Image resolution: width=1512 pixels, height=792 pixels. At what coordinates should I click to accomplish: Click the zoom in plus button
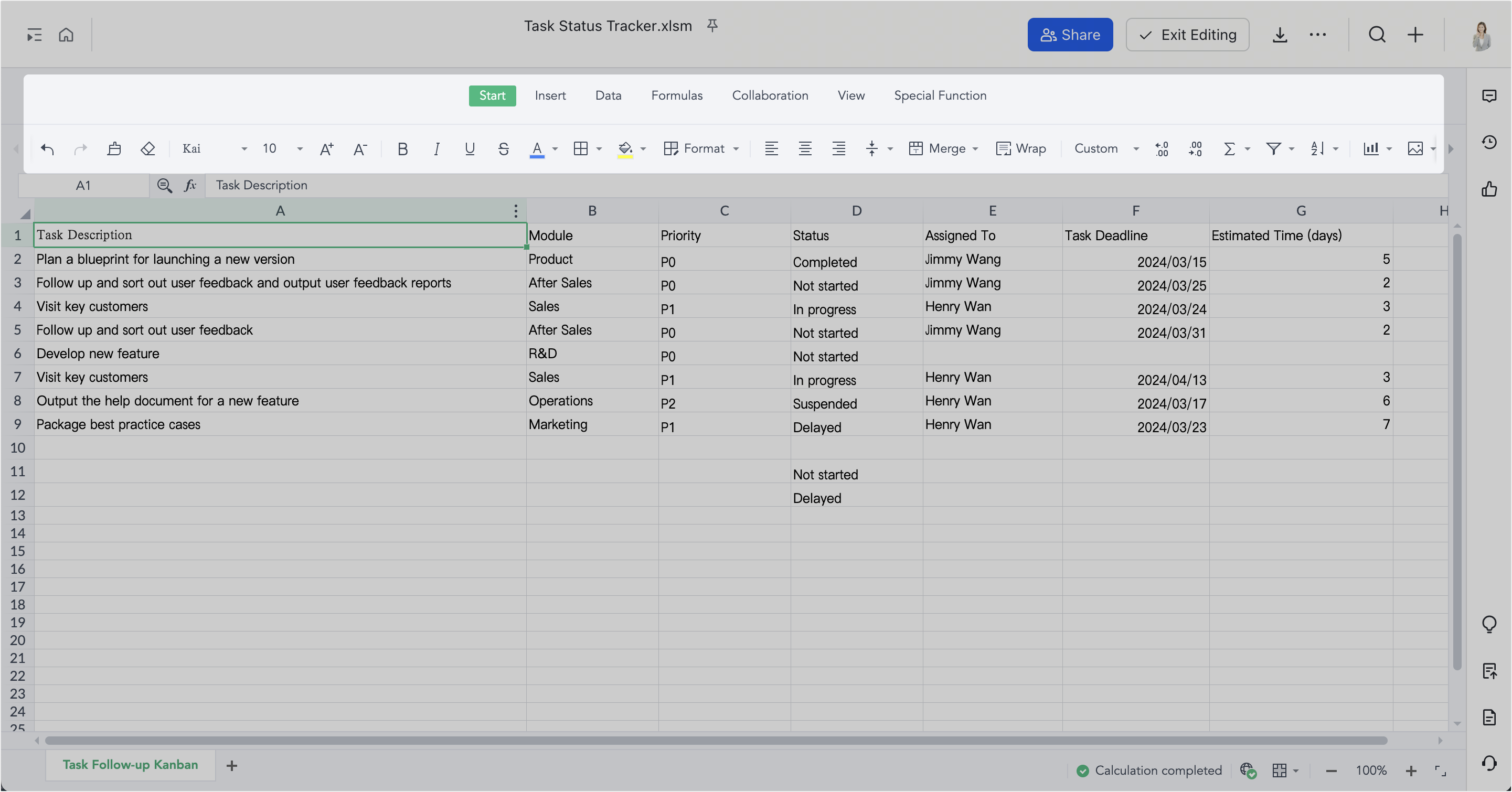click(x=1410, y=771)
